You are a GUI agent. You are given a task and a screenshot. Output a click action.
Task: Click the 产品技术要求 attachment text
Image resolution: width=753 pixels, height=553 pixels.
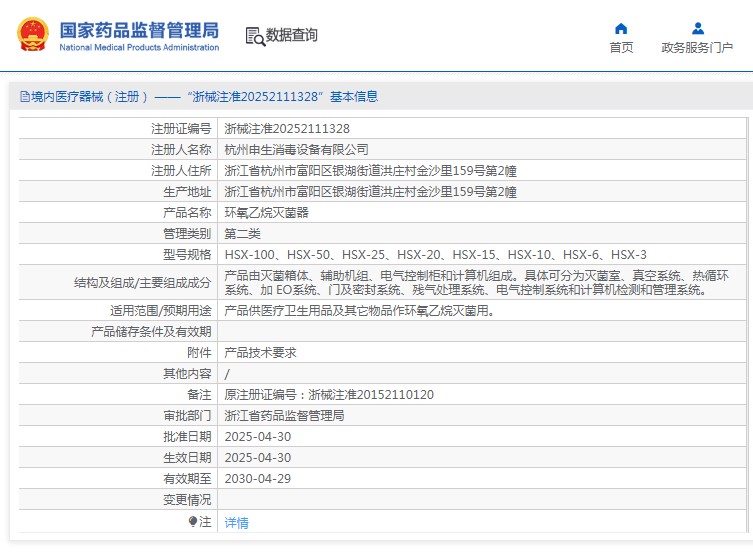[260, 352]
